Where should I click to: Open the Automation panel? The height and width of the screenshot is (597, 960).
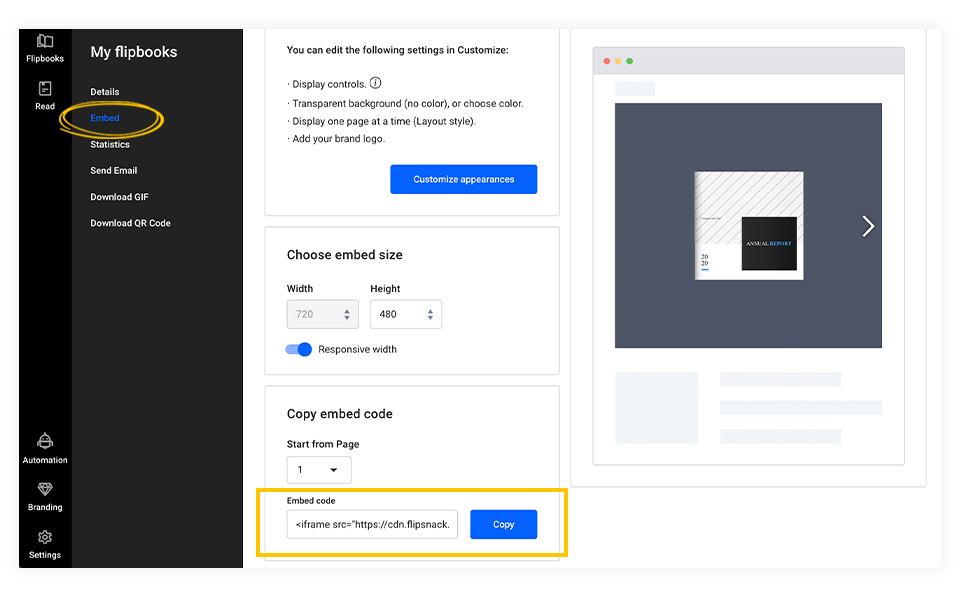45,447
